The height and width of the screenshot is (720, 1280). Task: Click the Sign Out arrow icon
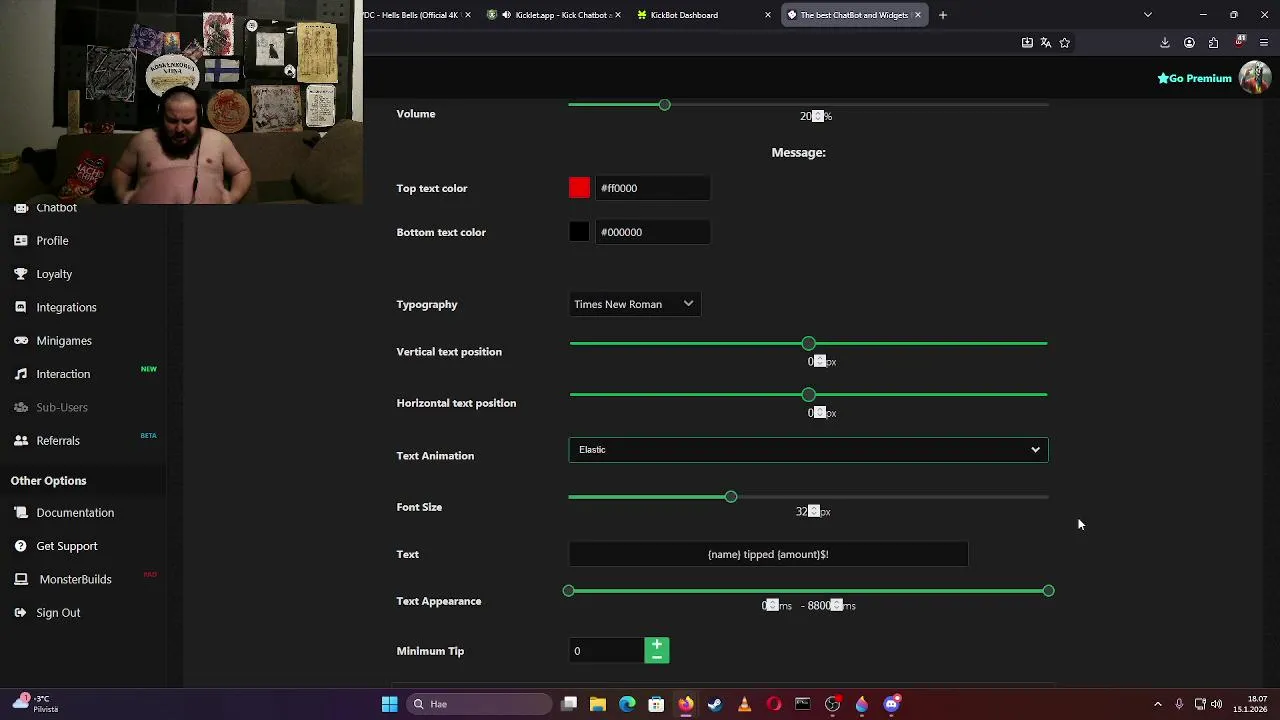(21, 613)
